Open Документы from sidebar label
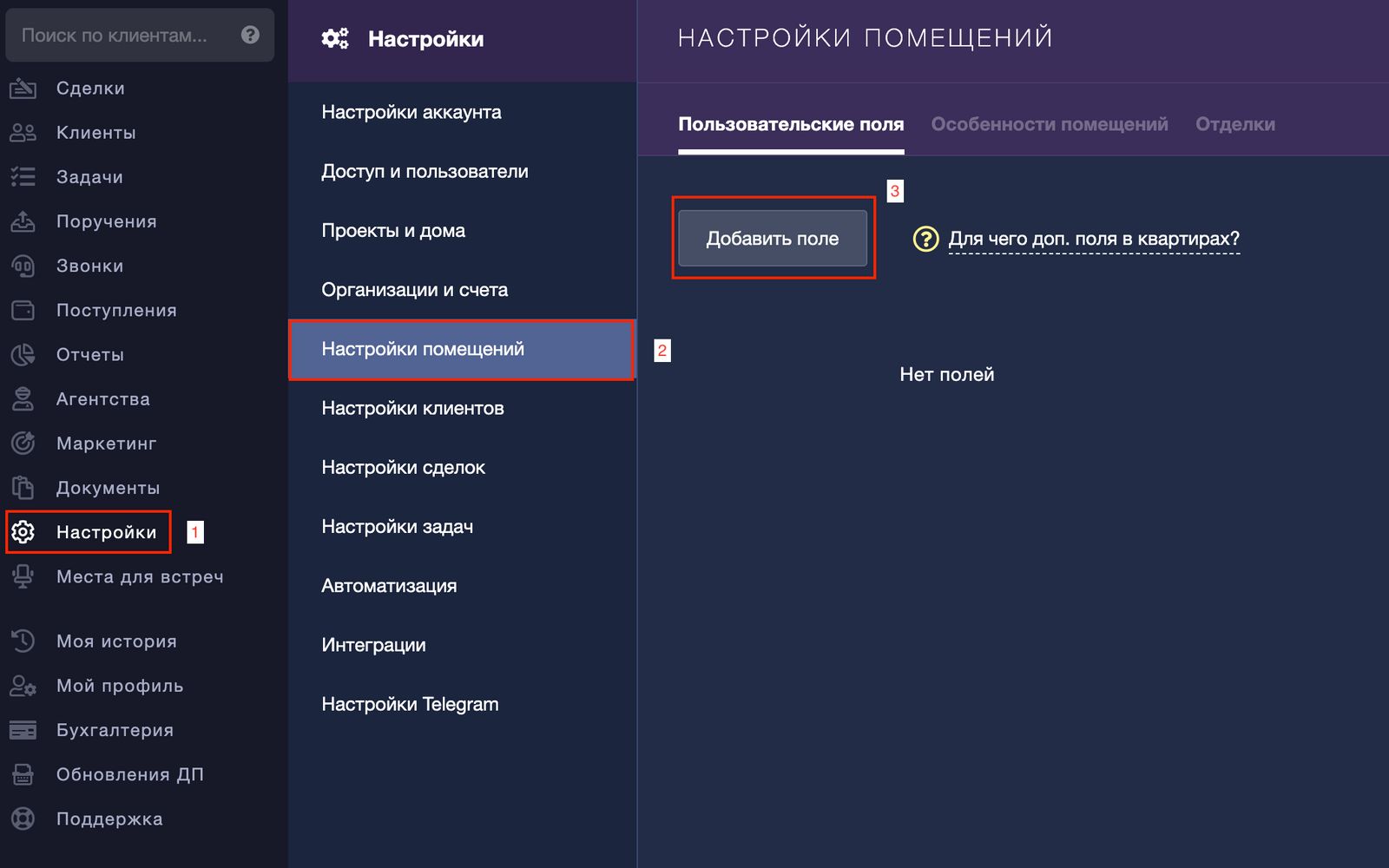This screenshot has height=868, width=1389. pos(109,488)
